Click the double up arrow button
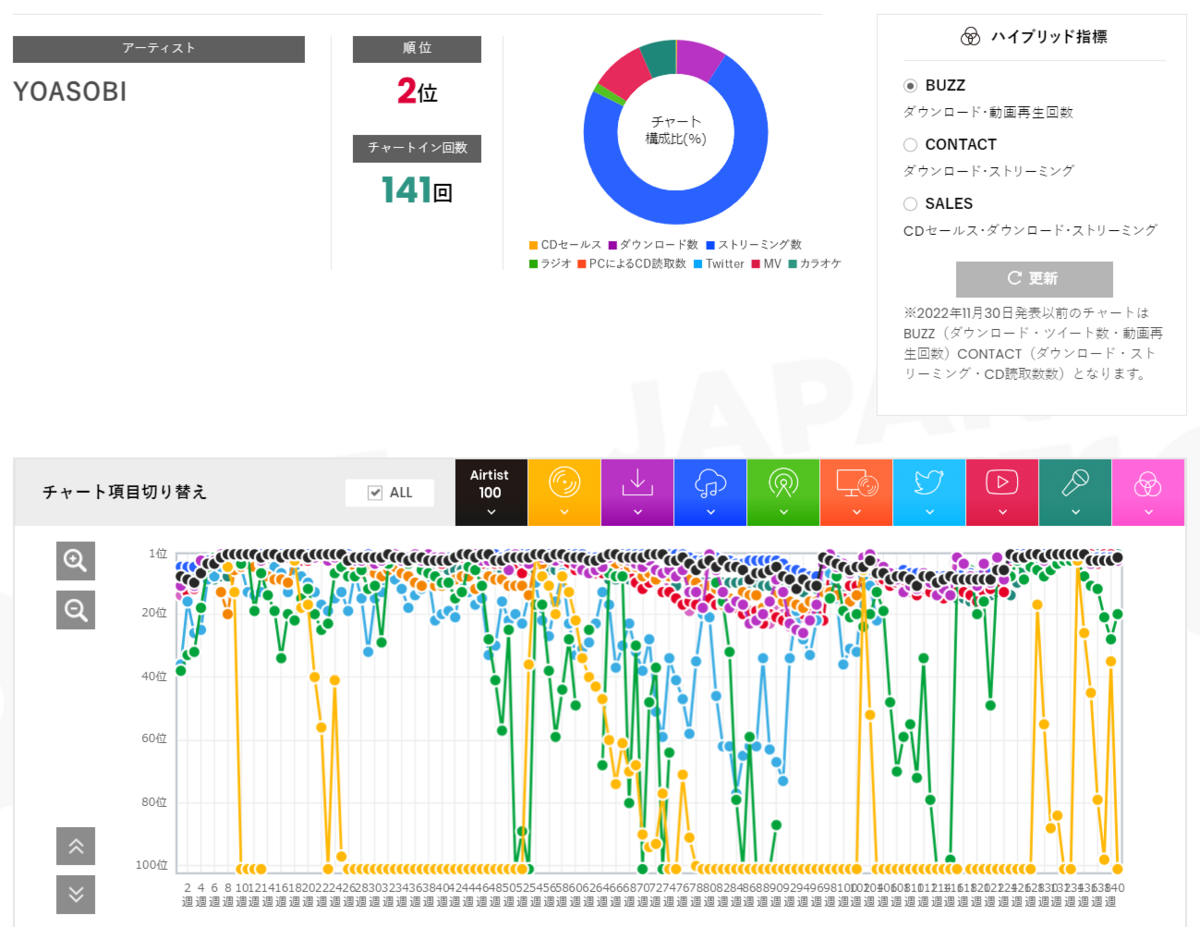This screenshot has height=927, width=1200. click(x=75, y=846)
